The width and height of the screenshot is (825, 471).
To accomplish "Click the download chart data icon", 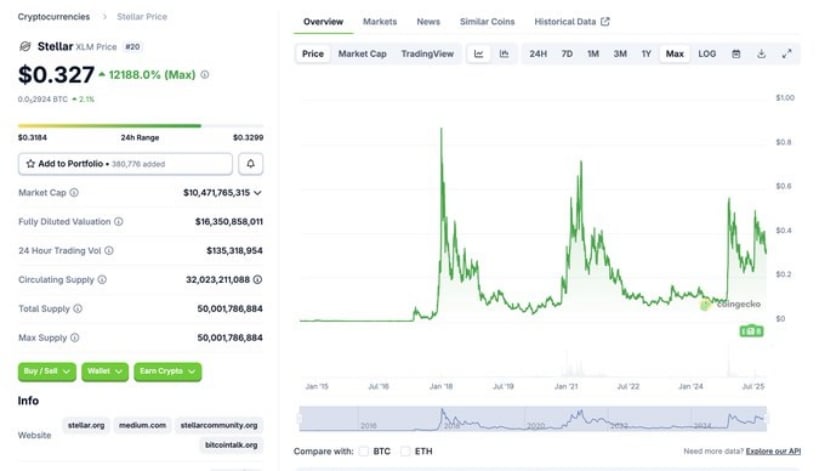I will pyautogui.click(x=761, y=54).
